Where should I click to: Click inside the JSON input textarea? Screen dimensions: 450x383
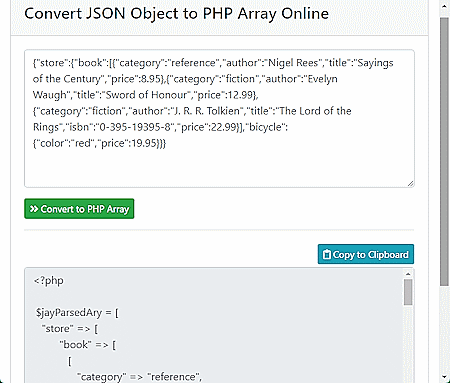click(x=219, y=119)
